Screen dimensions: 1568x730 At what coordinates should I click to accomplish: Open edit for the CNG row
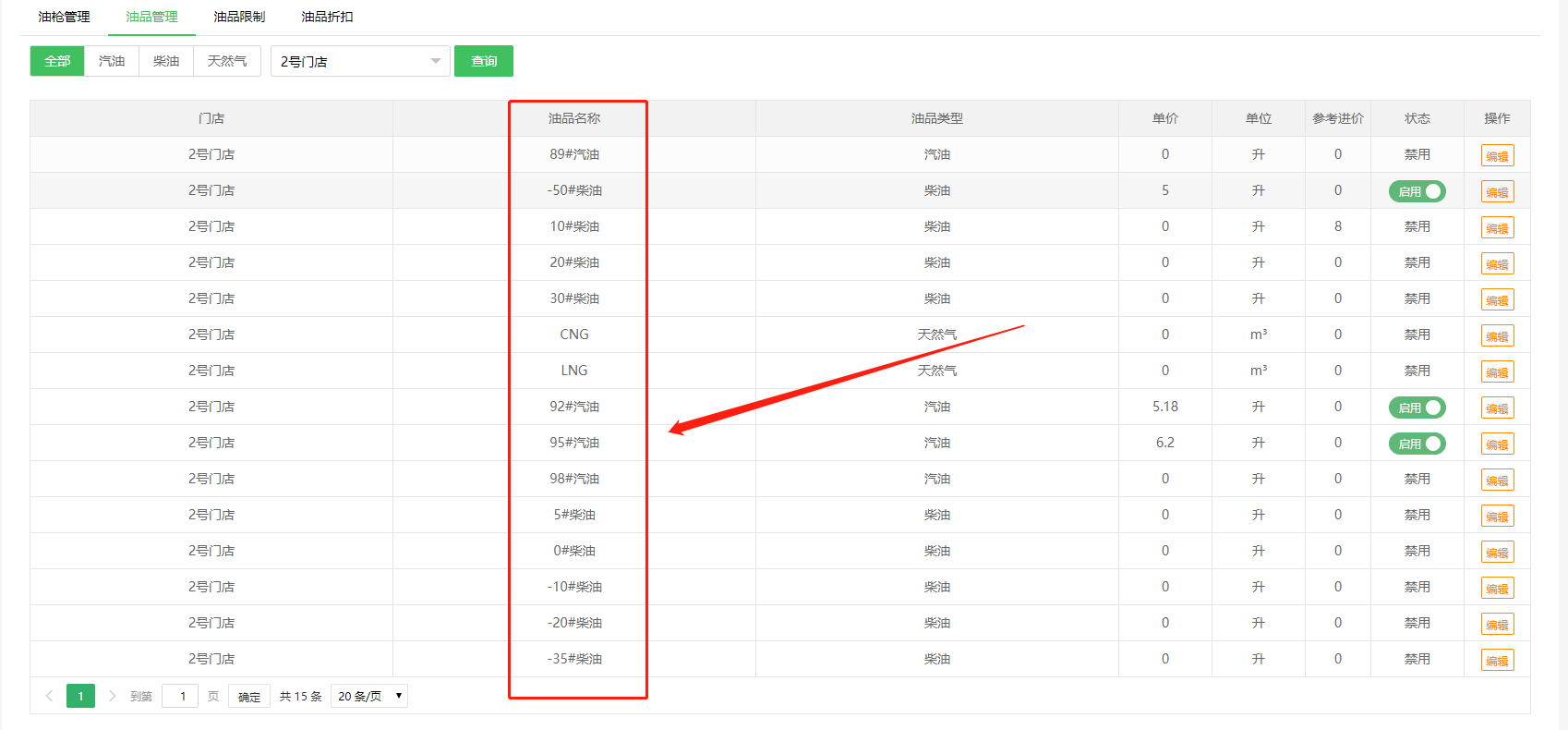[1497, 336]
